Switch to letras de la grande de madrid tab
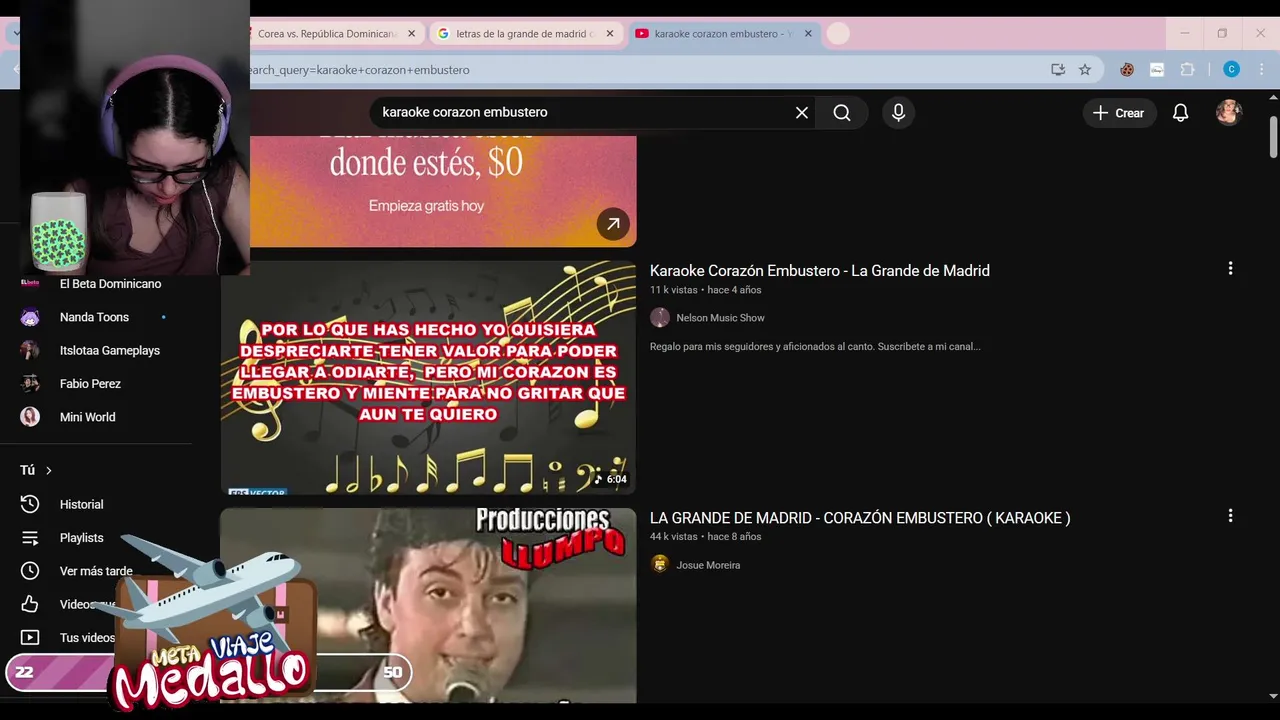1280x720 pixels. [525, 34]
